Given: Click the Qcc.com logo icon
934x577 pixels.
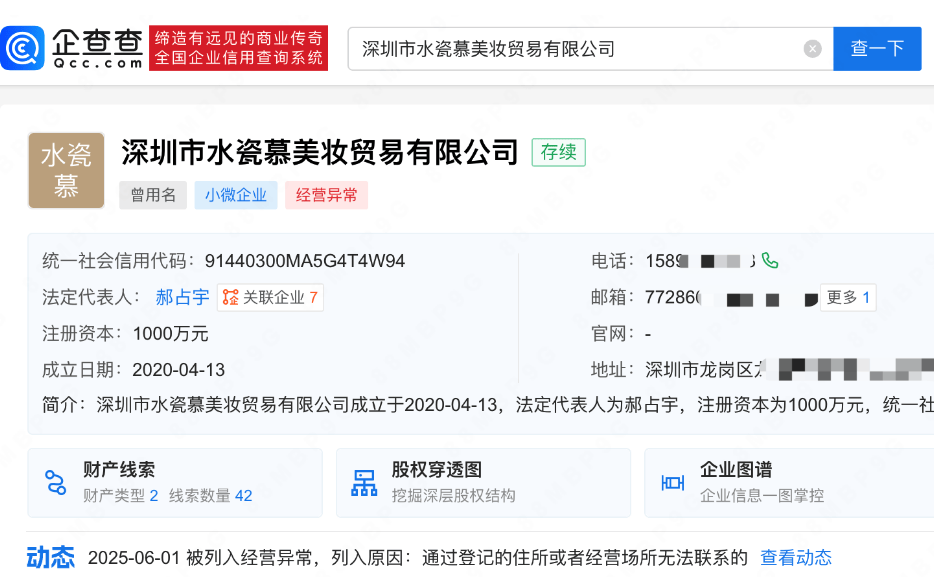Looking at the screenshot, I should pos(22,48).
